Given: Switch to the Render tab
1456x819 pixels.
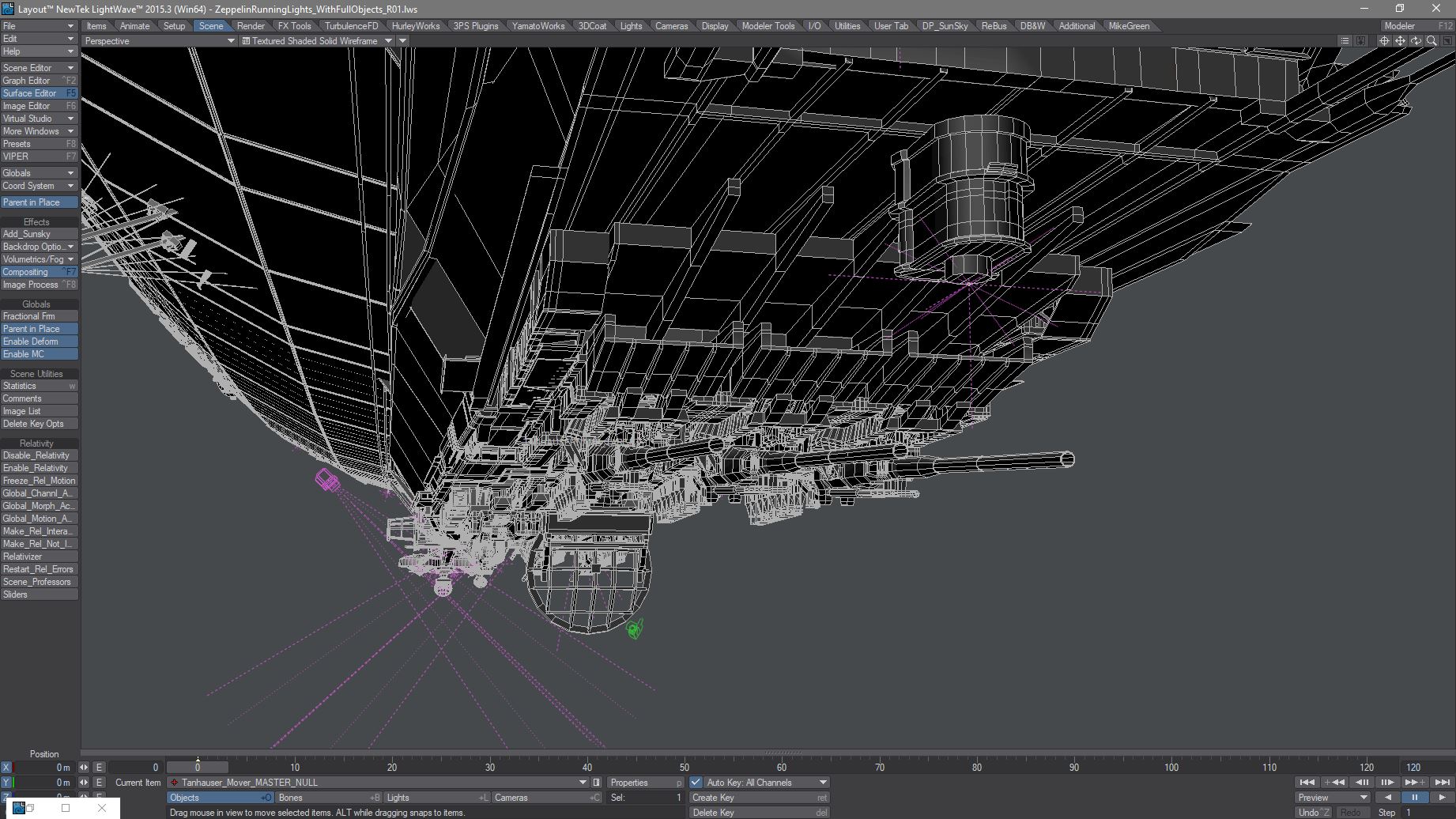Looking at the screenshot, I should pyautogui.click(x=251, y=26).
